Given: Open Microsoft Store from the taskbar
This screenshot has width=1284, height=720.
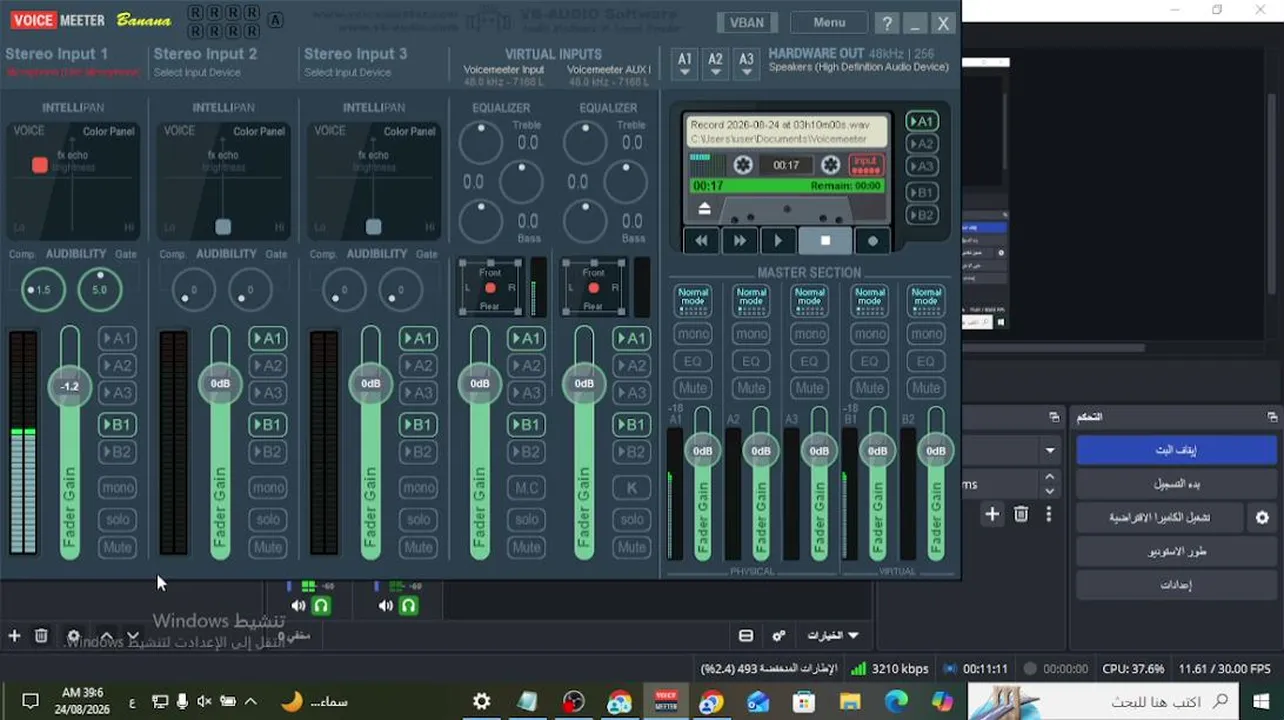Looking at the screenshot, I should (x=804, y=702).
